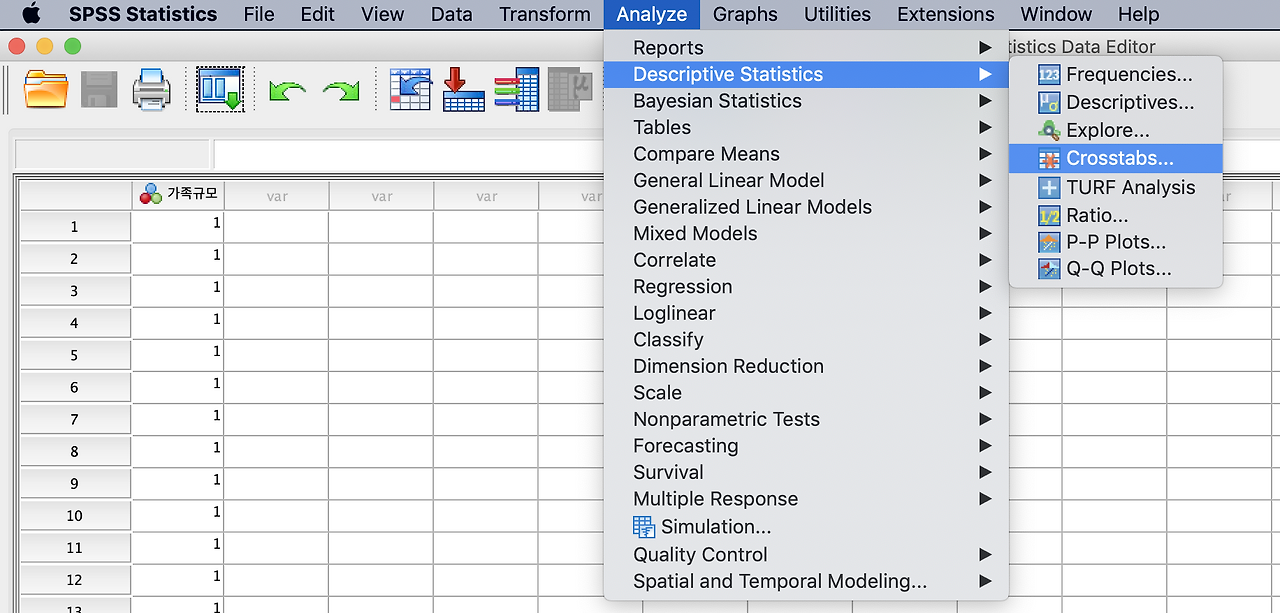Click the TURF Analysis plus icon
The image size is (1280, 613).
[1049, 187]
